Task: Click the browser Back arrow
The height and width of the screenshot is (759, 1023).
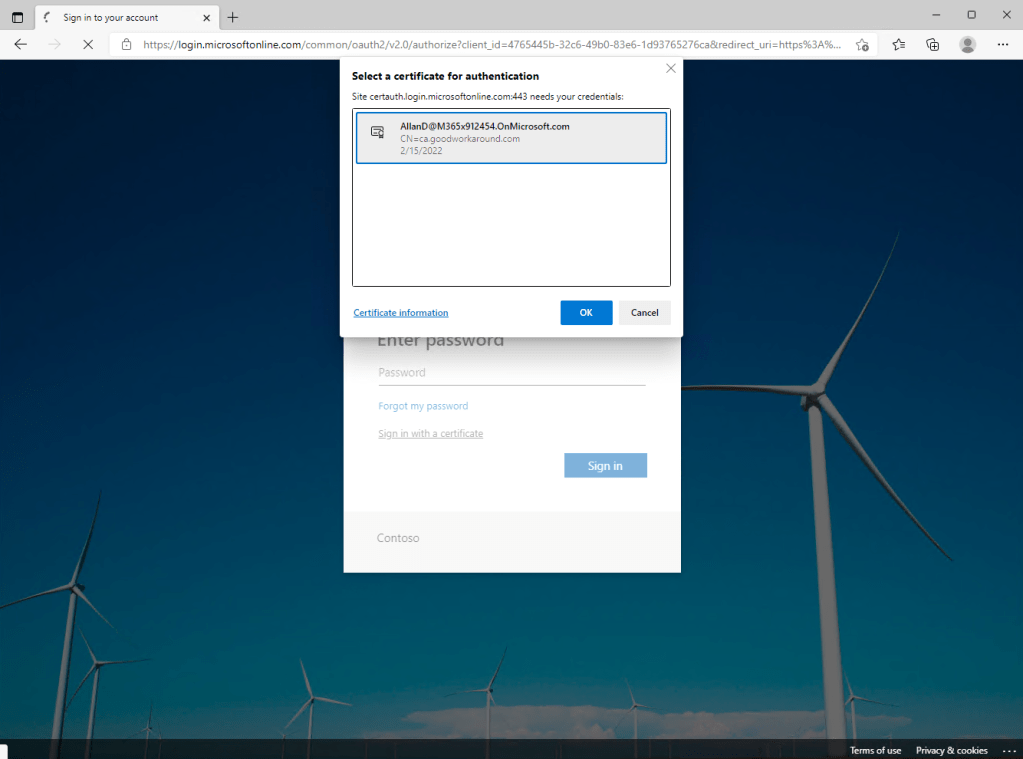Action: tap(20, 44)
